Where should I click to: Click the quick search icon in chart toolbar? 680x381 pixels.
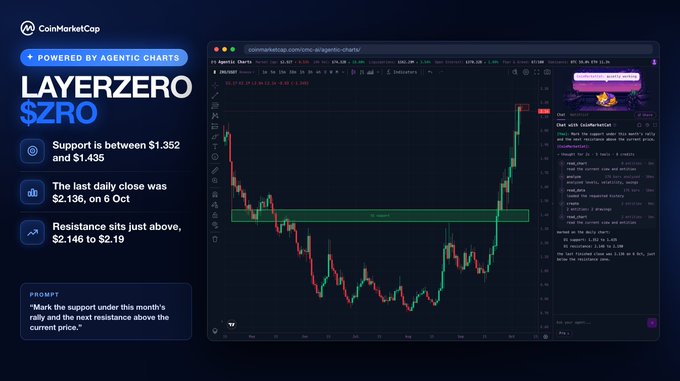pyautogui.click(x=515, y=72)
